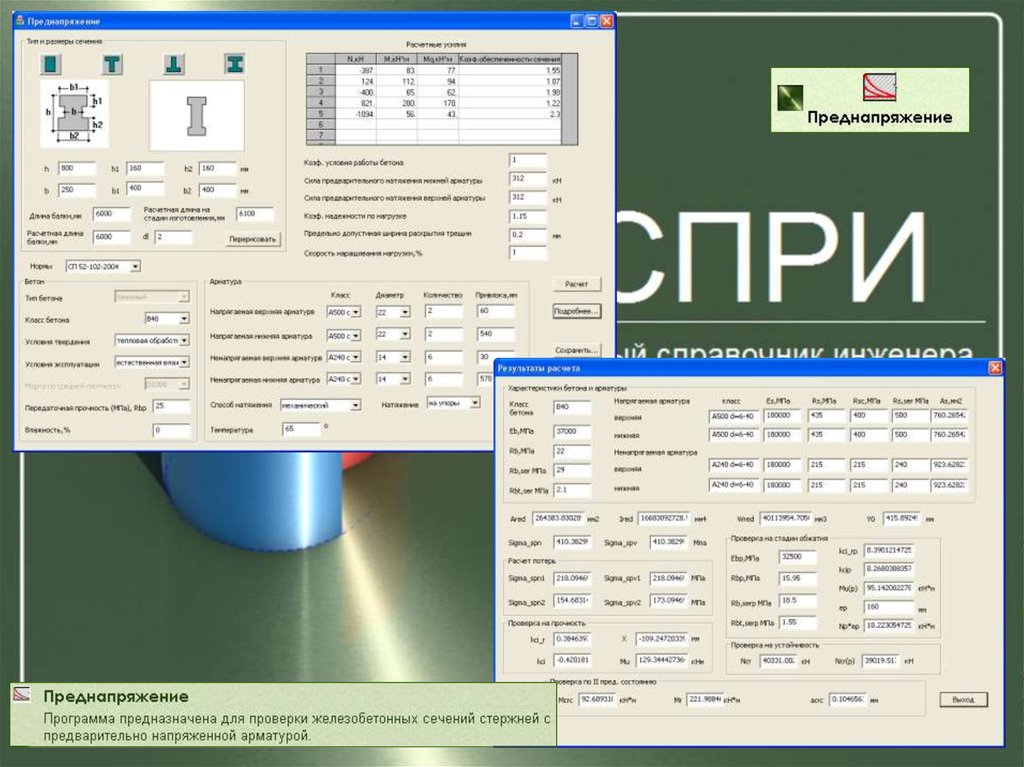The width and height of the screenshot is (1024, 767).
Task: Open the Нормы СП 52-102-2004 dropdown
Action: pyautogui.click(x=136, y=266)
